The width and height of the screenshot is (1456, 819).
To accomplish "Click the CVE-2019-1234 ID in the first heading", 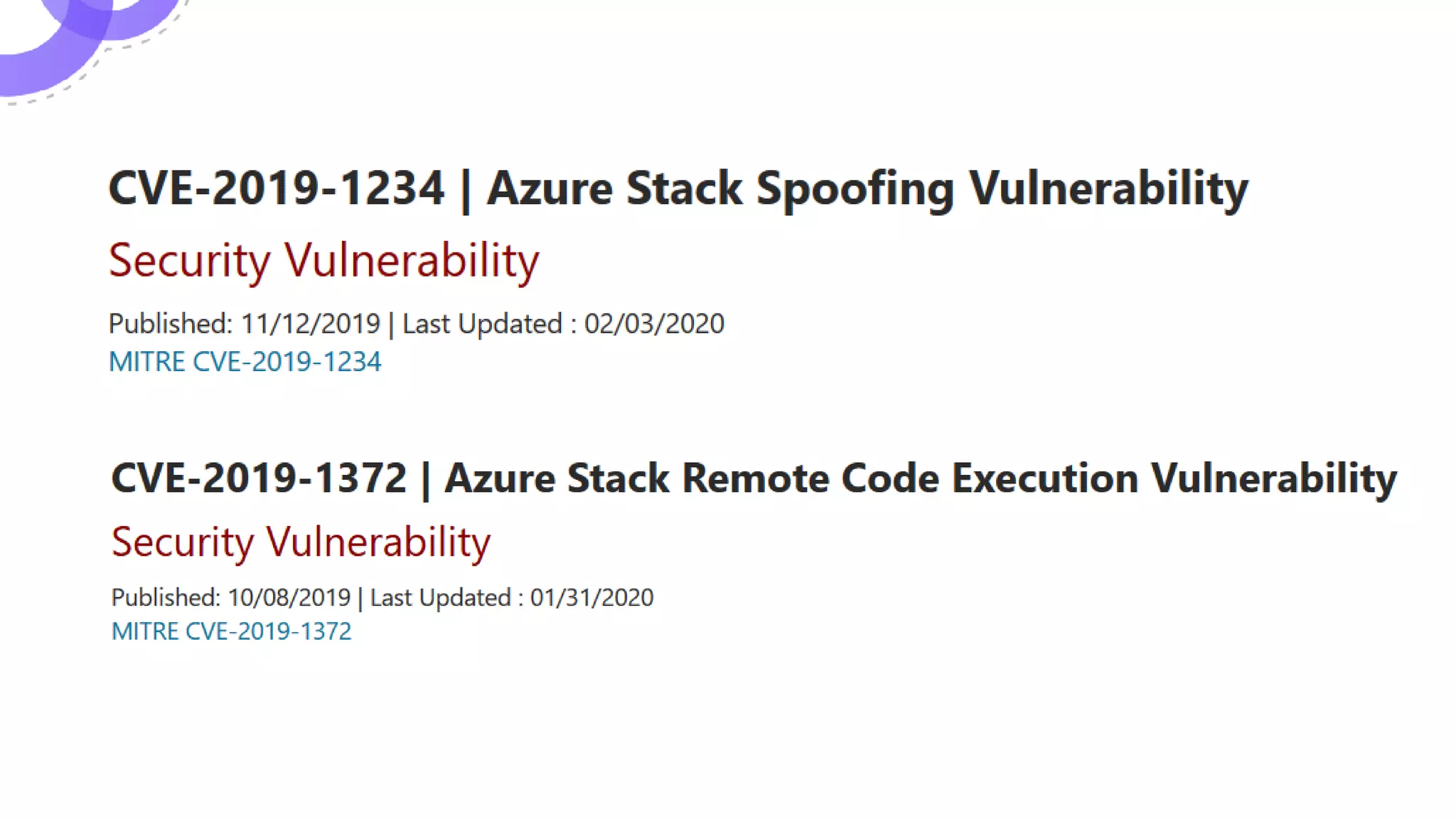I will pyautogui.click(x=276, y=188).
